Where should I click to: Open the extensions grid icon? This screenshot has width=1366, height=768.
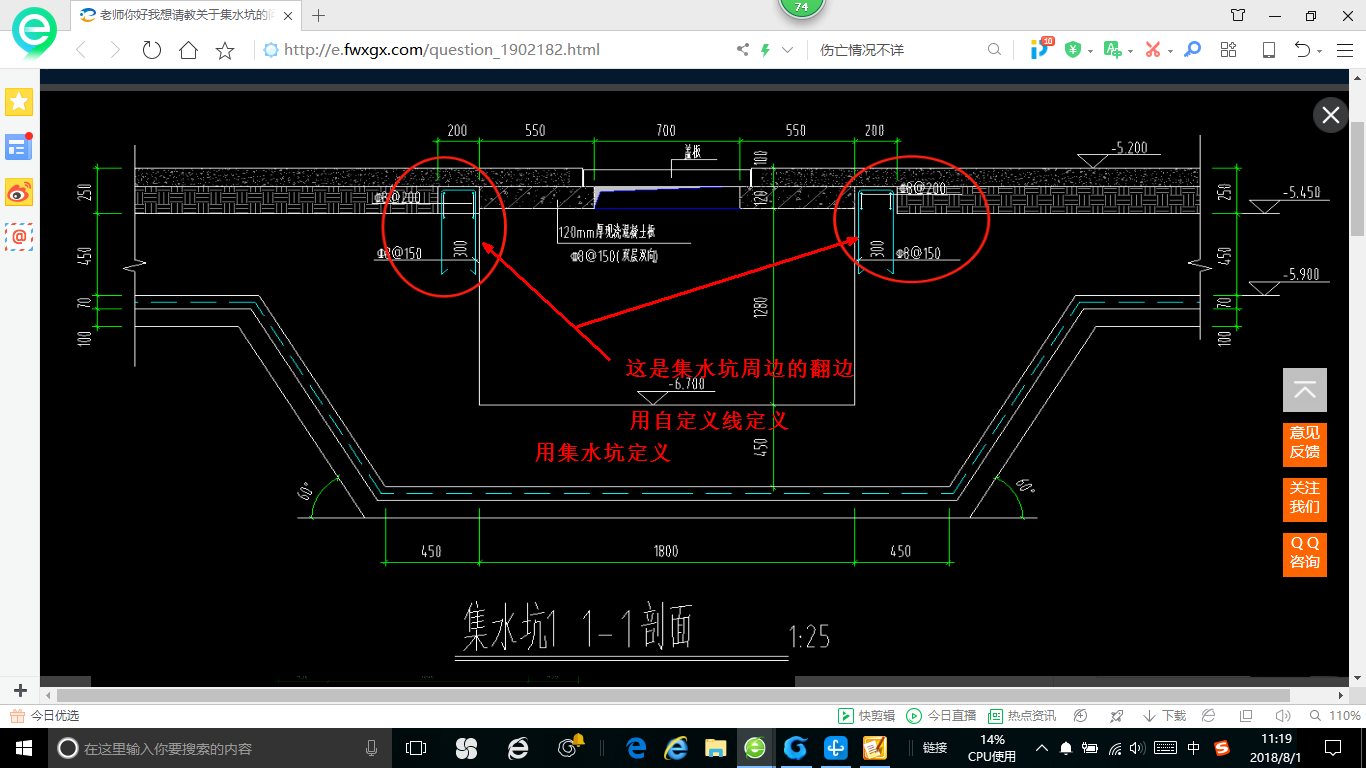(x=1229, y=50)
